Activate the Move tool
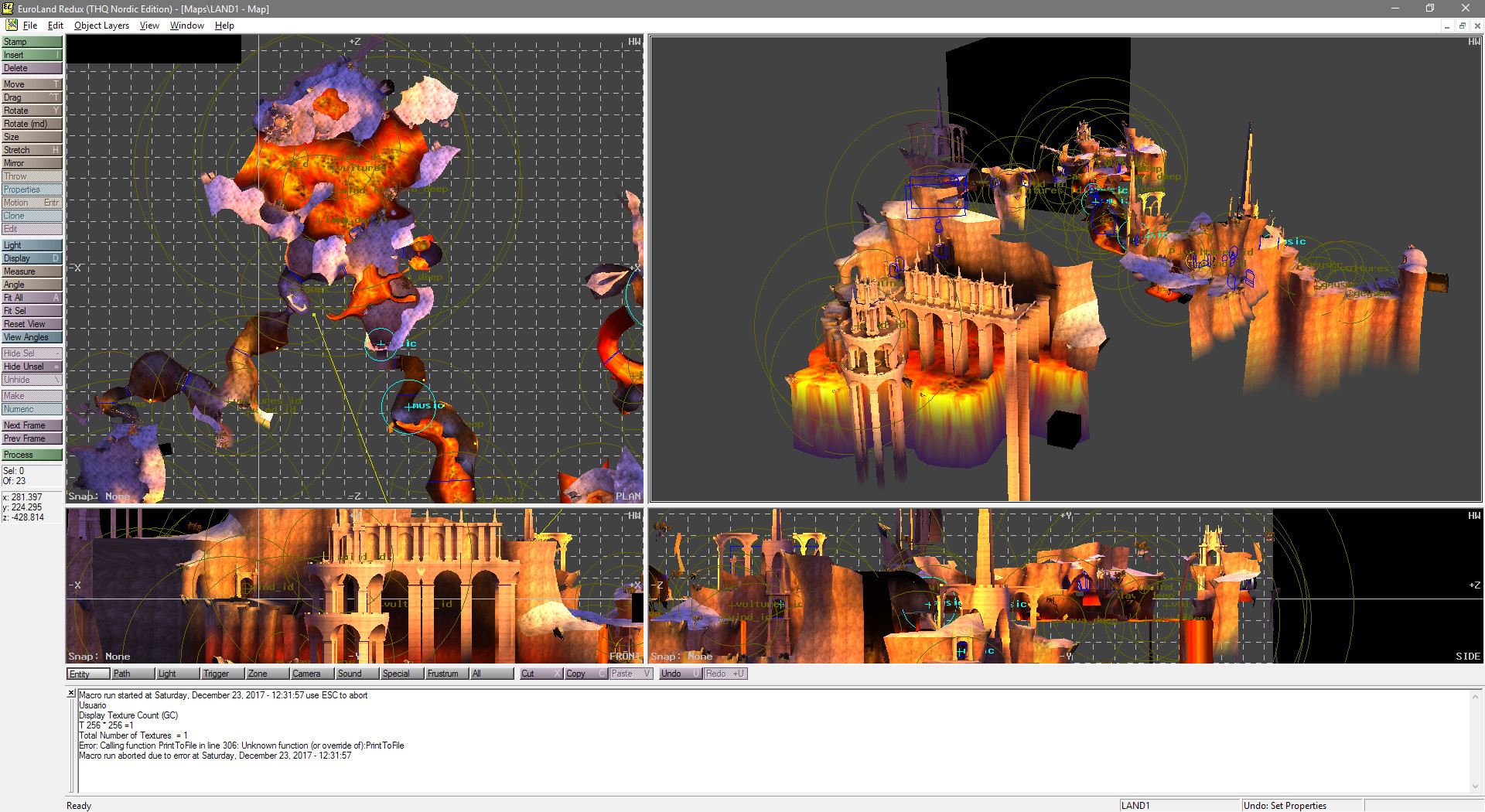 (x=31, y=84)
